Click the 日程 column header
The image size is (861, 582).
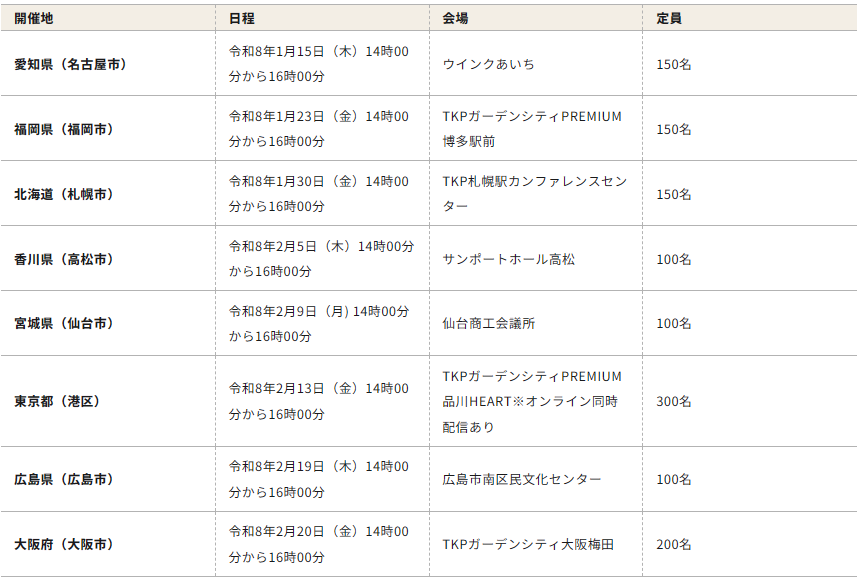click(x=241, y=18)
